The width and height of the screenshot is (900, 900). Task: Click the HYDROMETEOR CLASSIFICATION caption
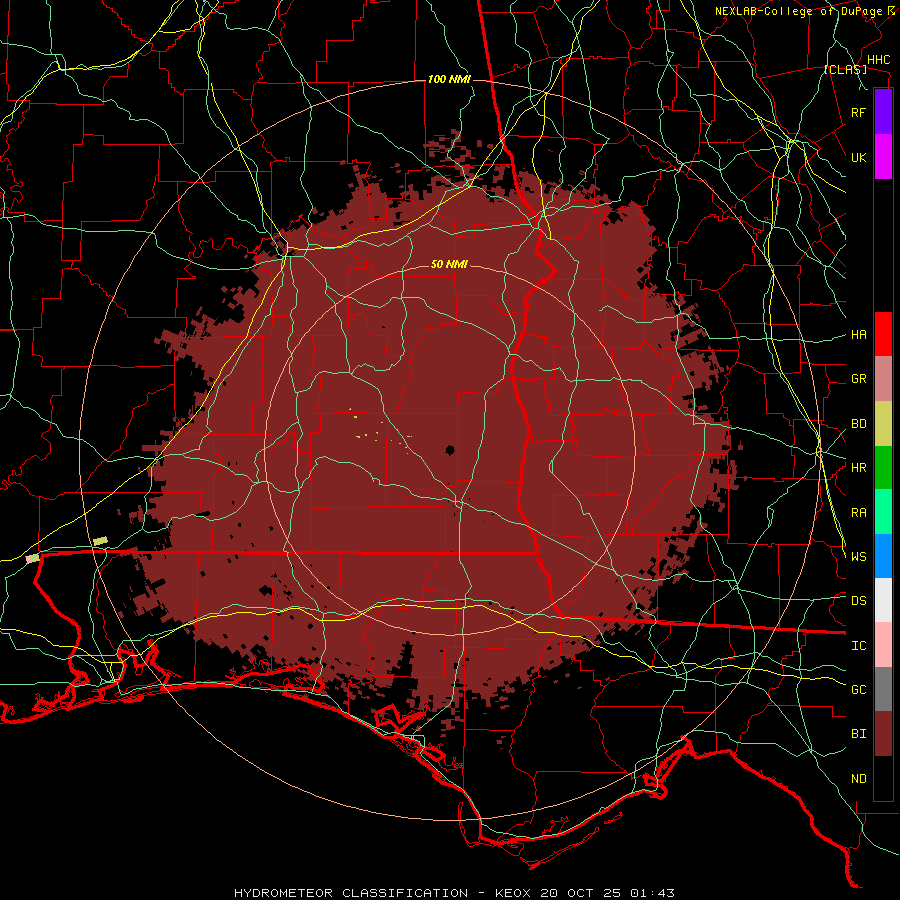[x=351, y=893]
